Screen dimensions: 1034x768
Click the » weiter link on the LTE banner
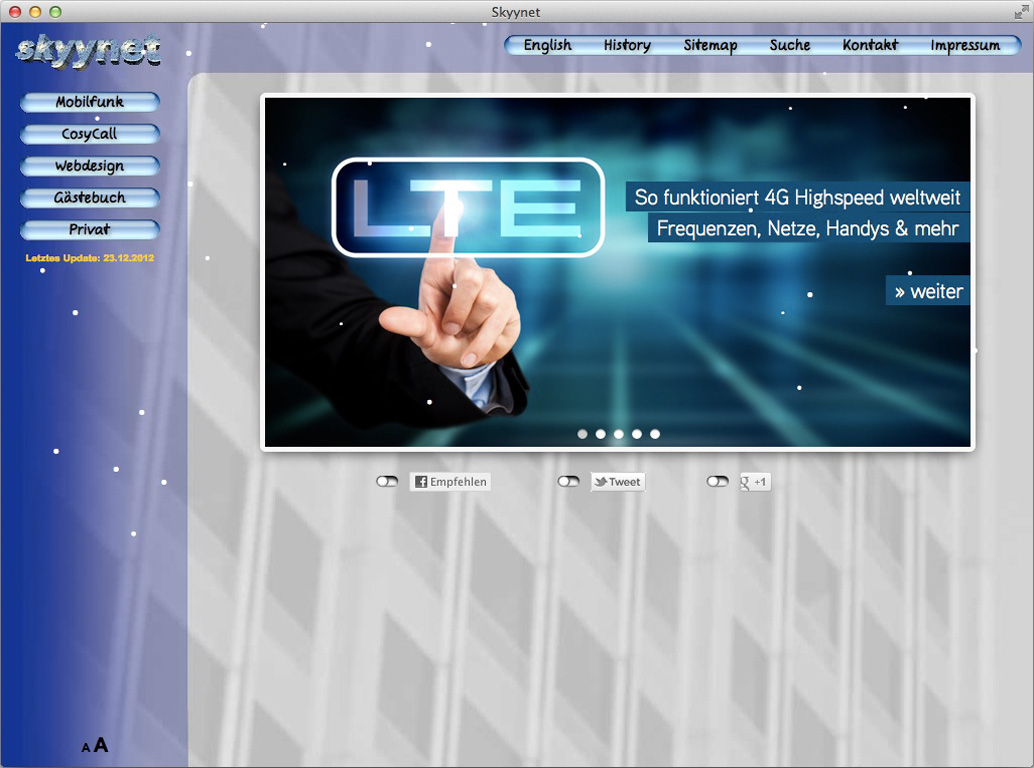pos(928,291)
